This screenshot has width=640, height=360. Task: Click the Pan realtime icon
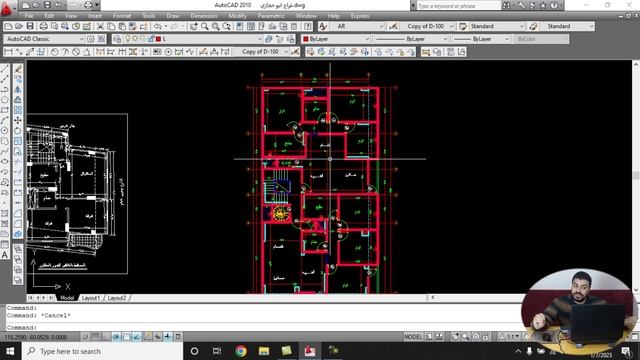(x=193, y=27)
